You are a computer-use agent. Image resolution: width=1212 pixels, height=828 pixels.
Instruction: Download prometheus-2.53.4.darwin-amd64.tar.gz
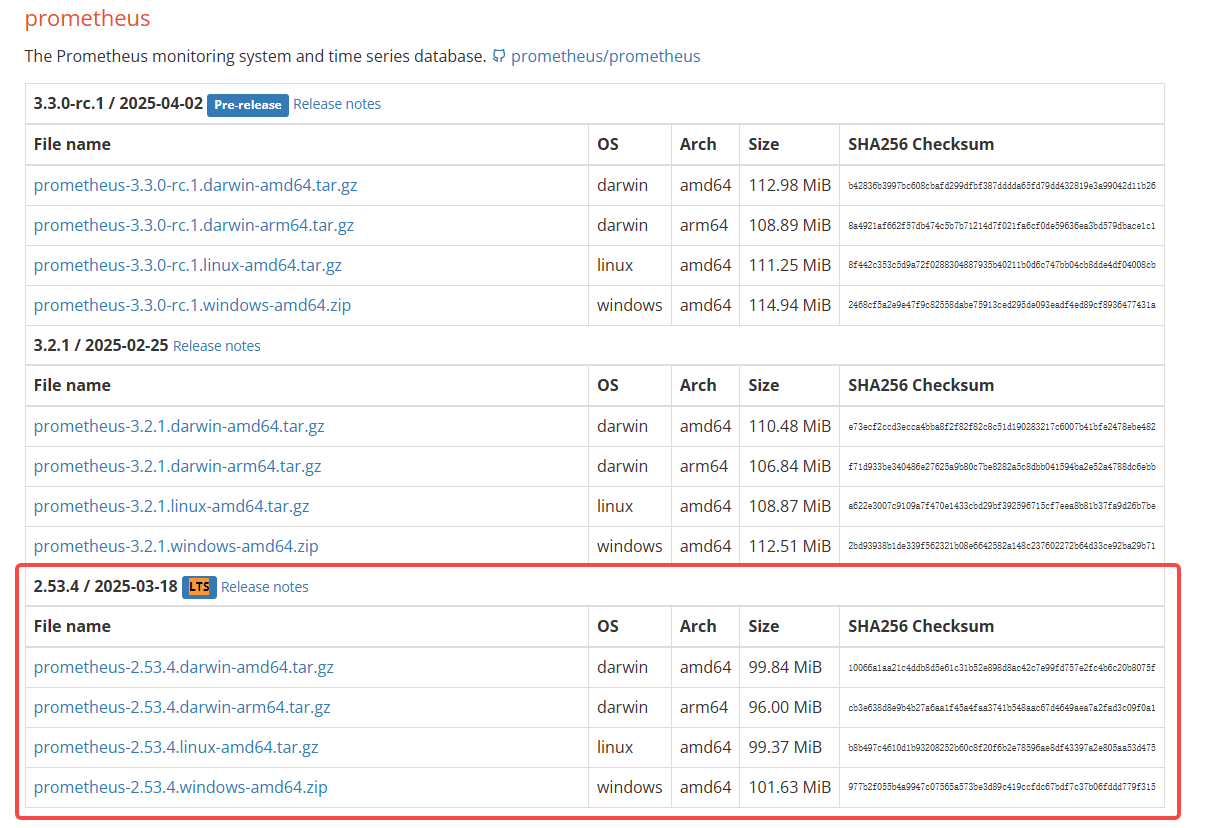[x=184, y=667]
